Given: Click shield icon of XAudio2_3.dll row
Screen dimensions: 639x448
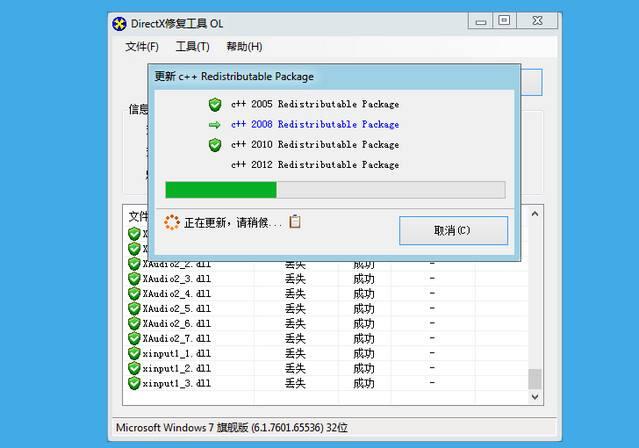Looking at the screenshot, I should (x=134, y=279).
